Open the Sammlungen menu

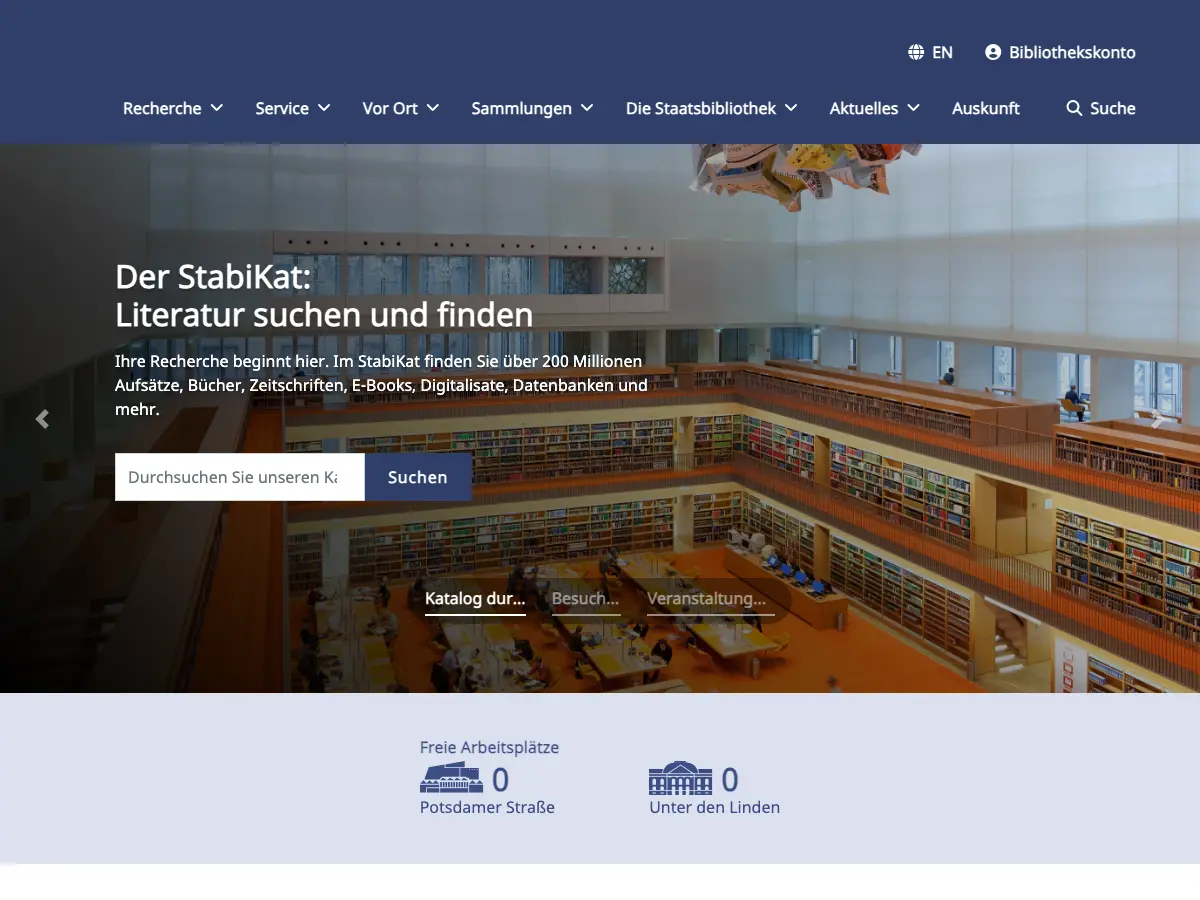(x=522, y=108)
